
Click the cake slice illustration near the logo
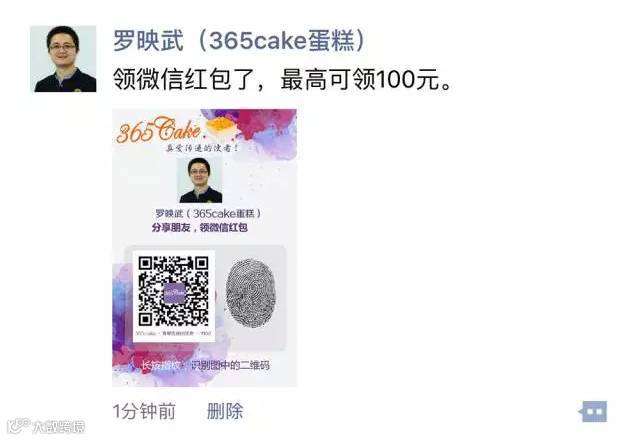pyautogui.click(x=222, y=125)
